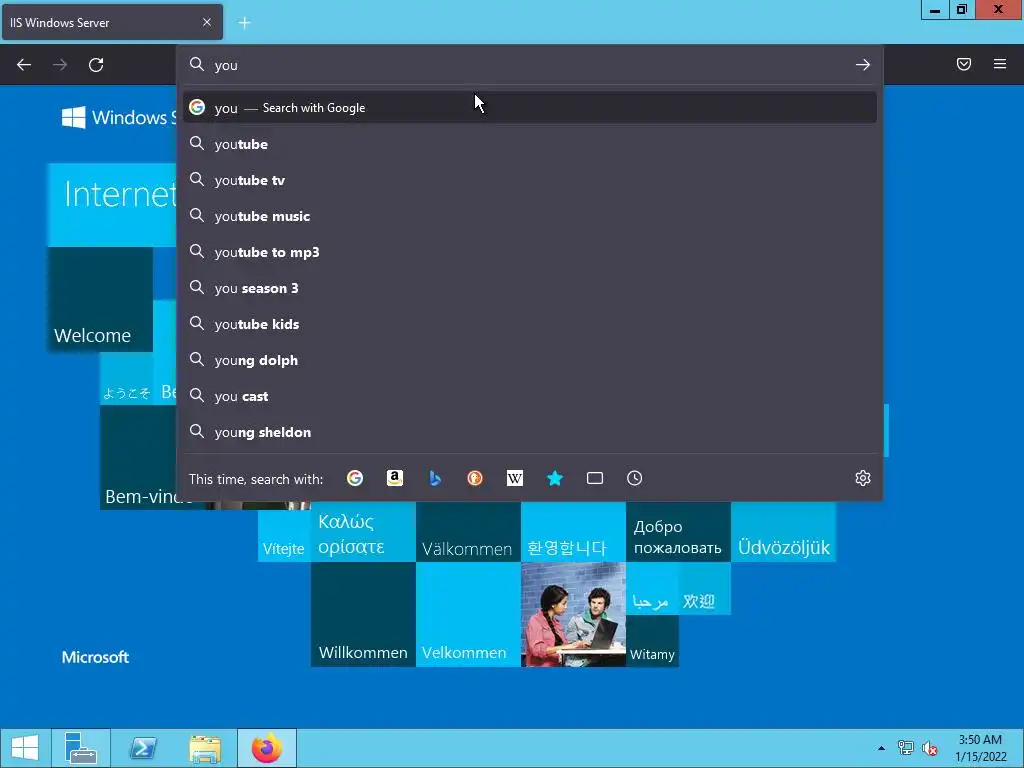Select the 'you cast' suggestion
This screenshot has width=1024, height=768.
click(530, 396)
